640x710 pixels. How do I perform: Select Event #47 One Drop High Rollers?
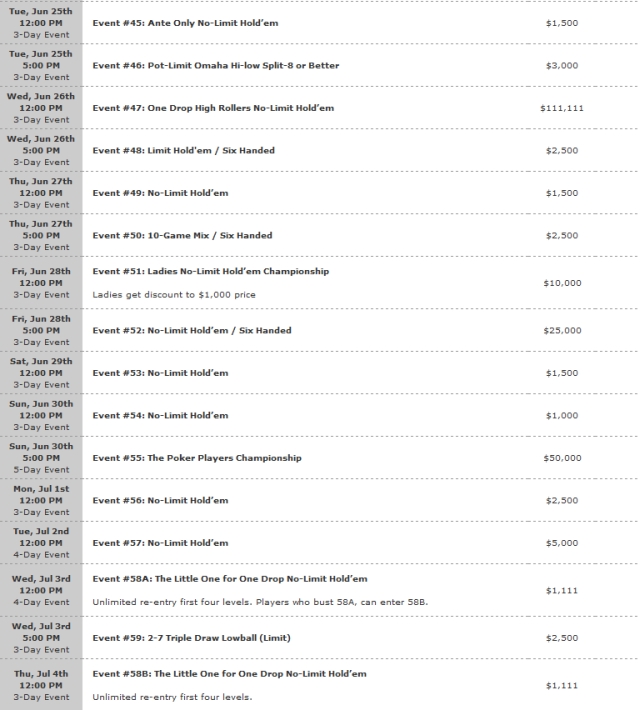tap(213, 108)
